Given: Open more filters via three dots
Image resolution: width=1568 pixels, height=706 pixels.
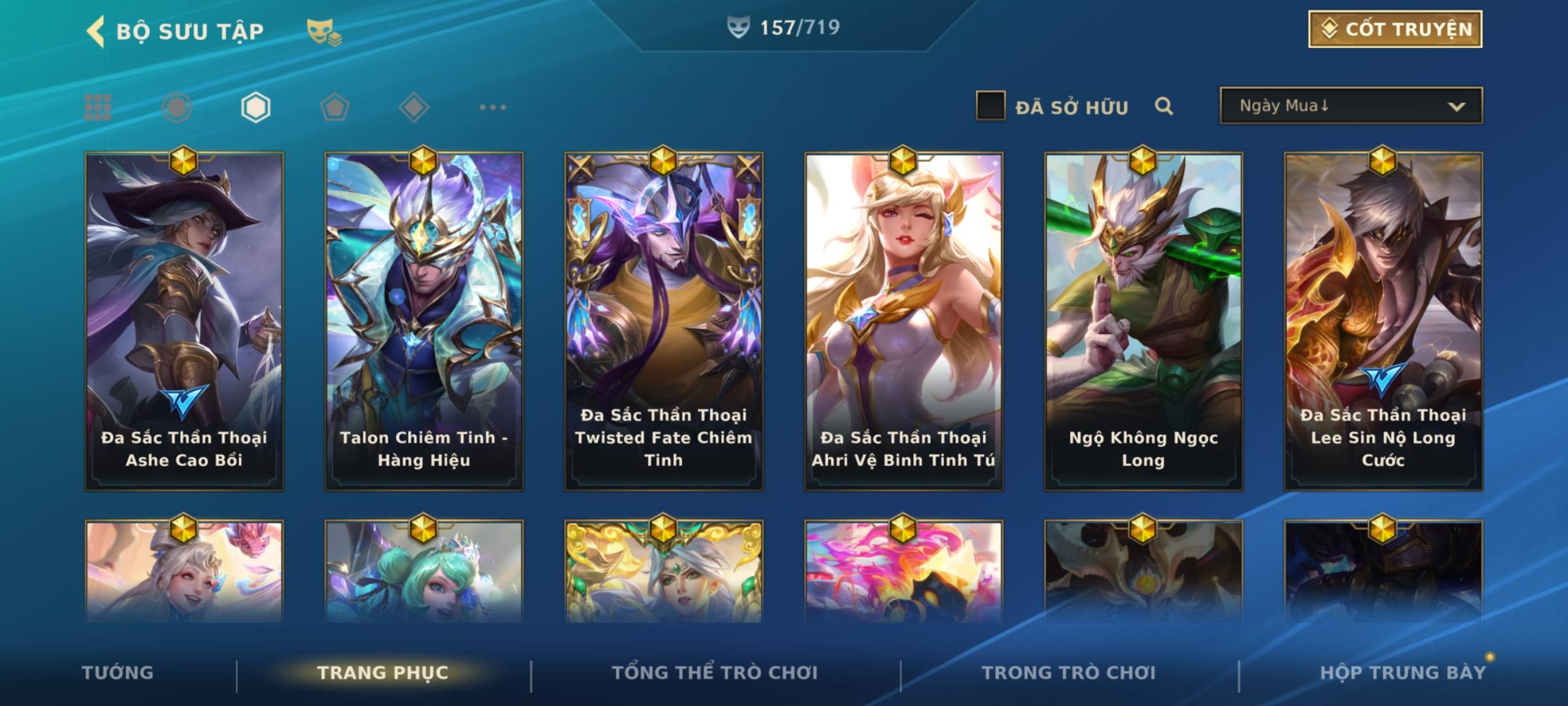Looking at the screenshot, I should point(493,107).
